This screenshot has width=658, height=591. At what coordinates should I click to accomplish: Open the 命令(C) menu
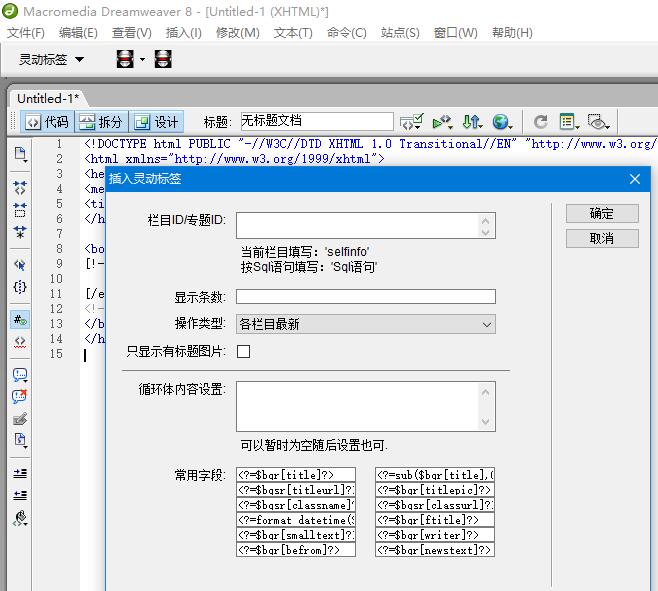(347, 33)
